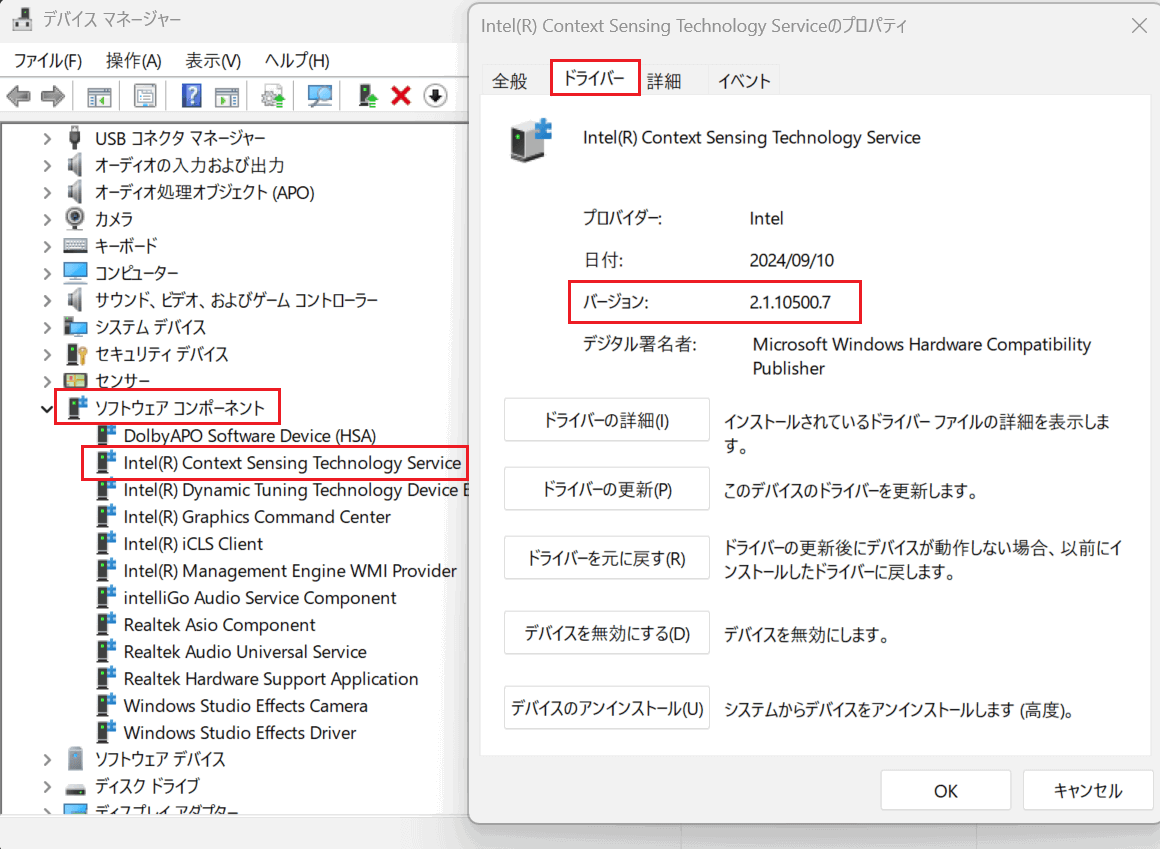1160x849 pixels.
Task: Click the large device icon in properties dialog
Action: tap(531, 140)
